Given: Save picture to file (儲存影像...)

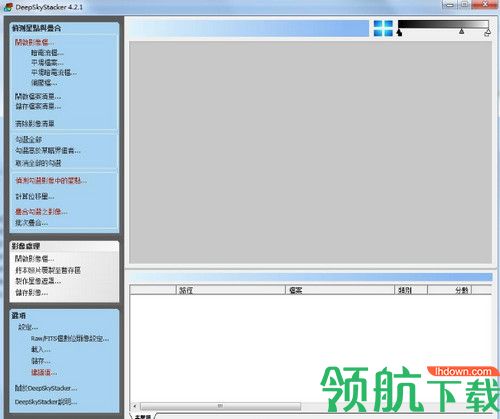Looking at the screenshot, I should [31, 293].
